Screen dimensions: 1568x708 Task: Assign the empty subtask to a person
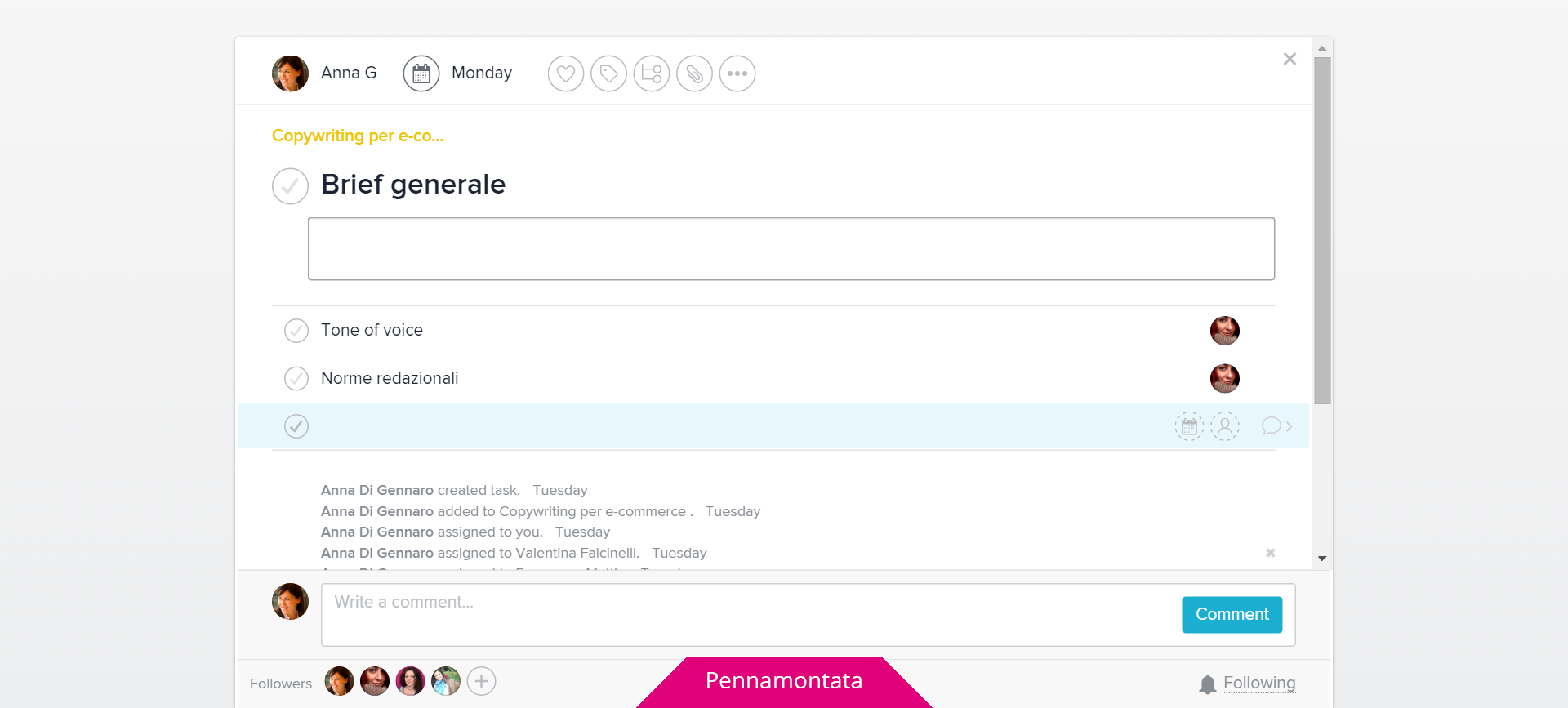point(1224,426)
